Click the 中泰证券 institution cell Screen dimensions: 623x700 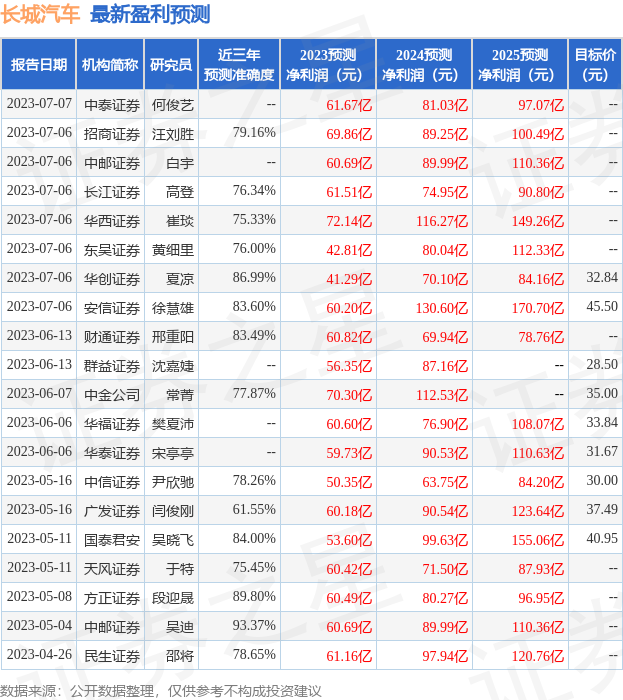click(x=112, y=105)
